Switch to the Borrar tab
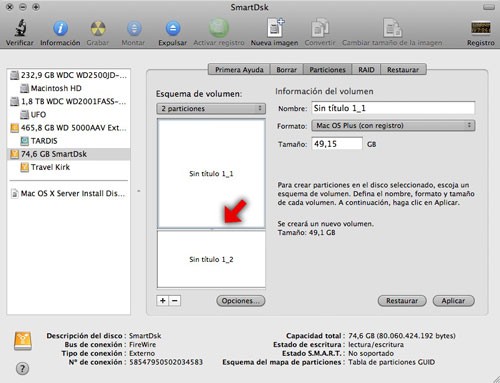500x383 pixels. 286,70
